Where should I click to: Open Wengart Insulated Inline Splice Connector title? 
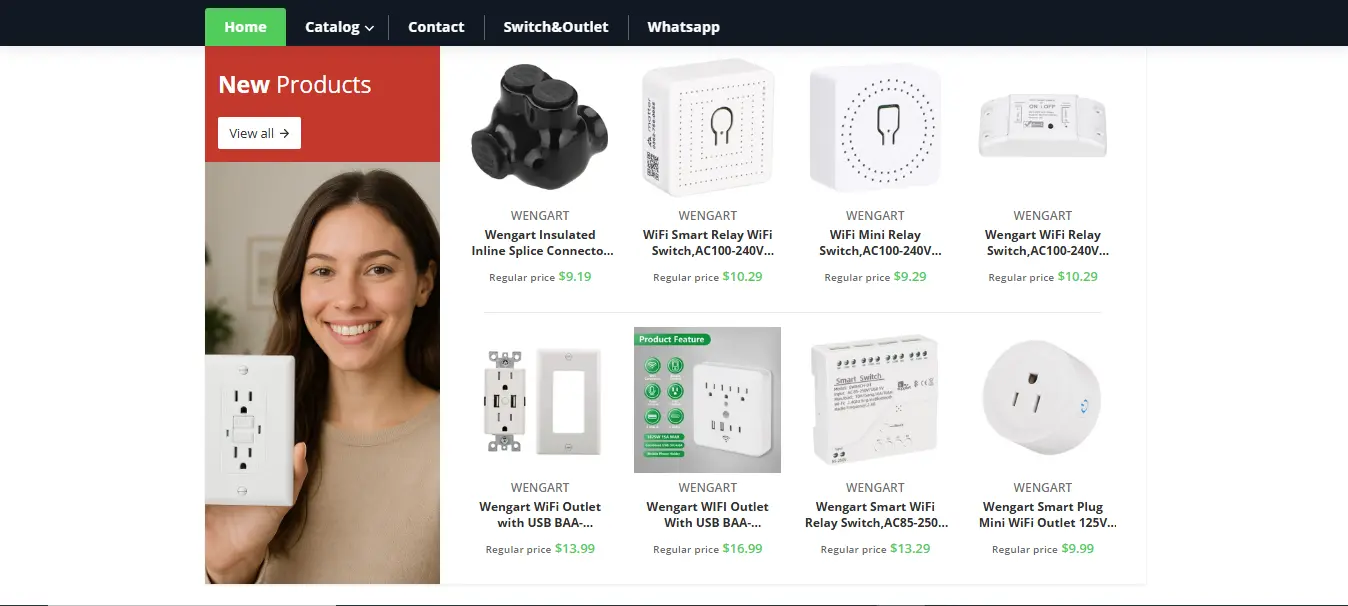(x=540, y=243)
